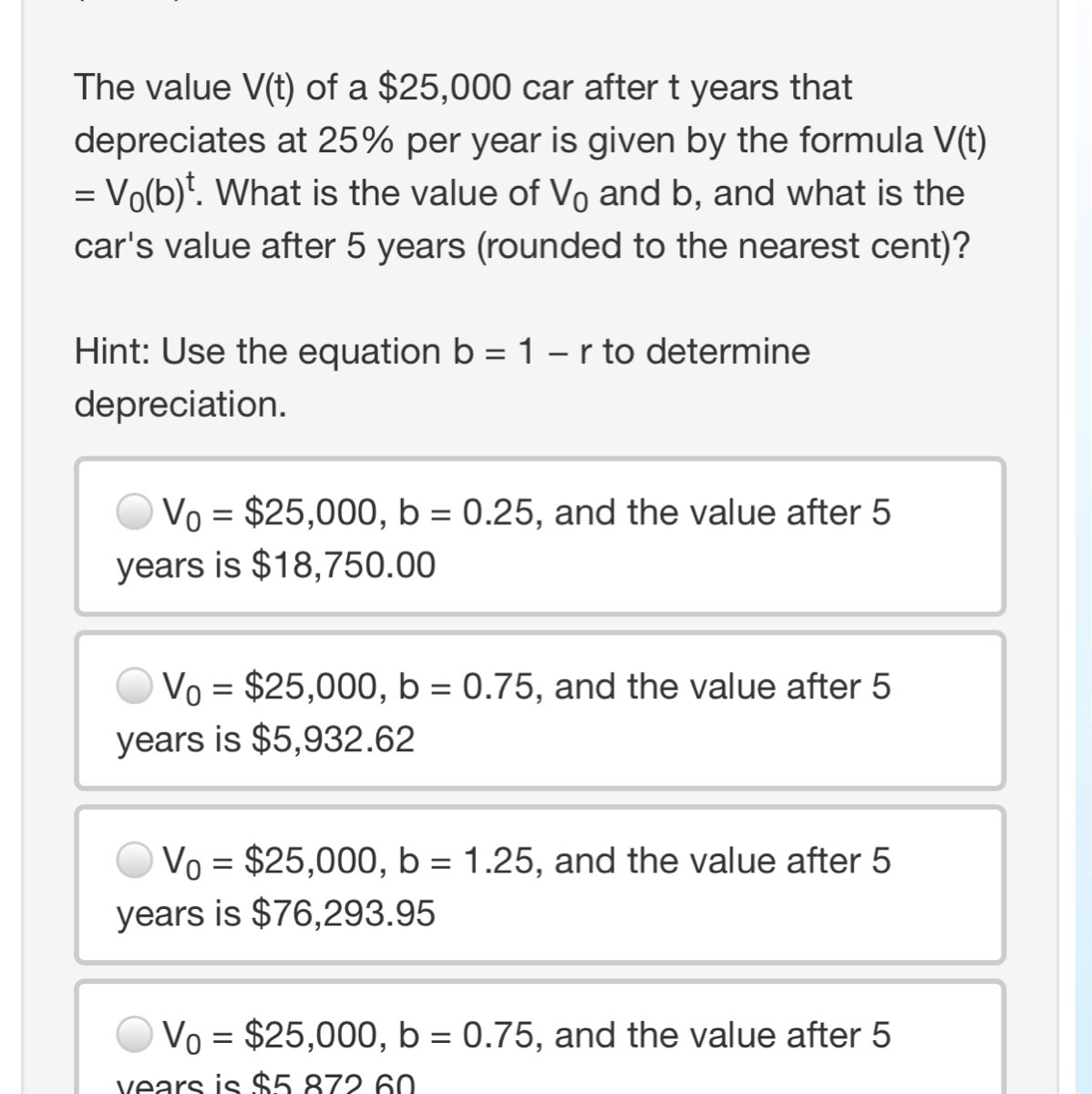Choose the radio button for the $5,932.62 answer
This screenshot has height=1094, width=1092.
pyautogui.click(x=136, y=686)
